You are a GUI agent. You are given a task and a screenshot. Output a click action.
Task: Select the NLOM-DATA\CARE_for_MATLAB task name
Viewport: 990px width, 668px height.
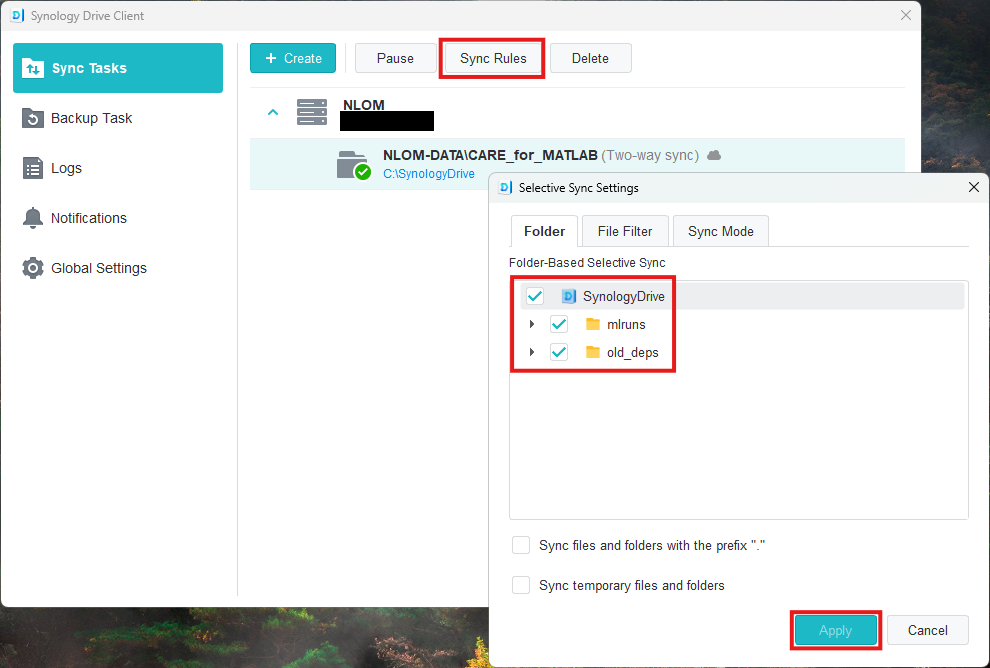pos(490,155)
